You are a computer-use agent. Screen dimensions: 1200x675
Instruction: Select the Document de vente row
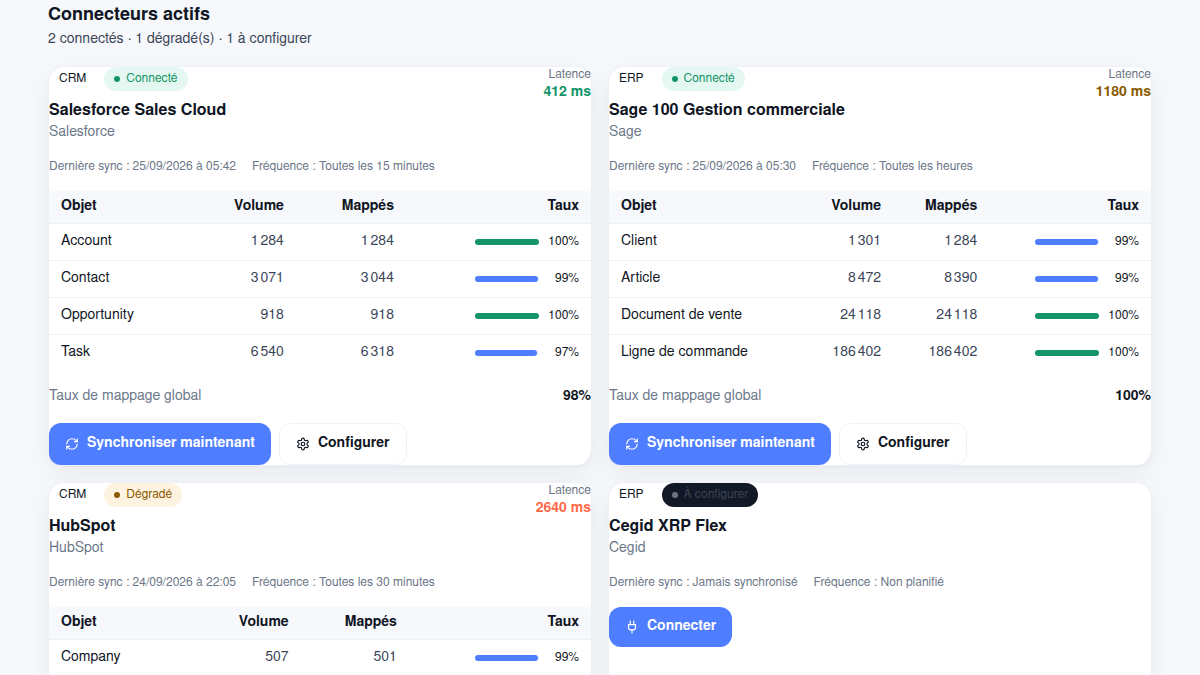[x=880, y=315]
